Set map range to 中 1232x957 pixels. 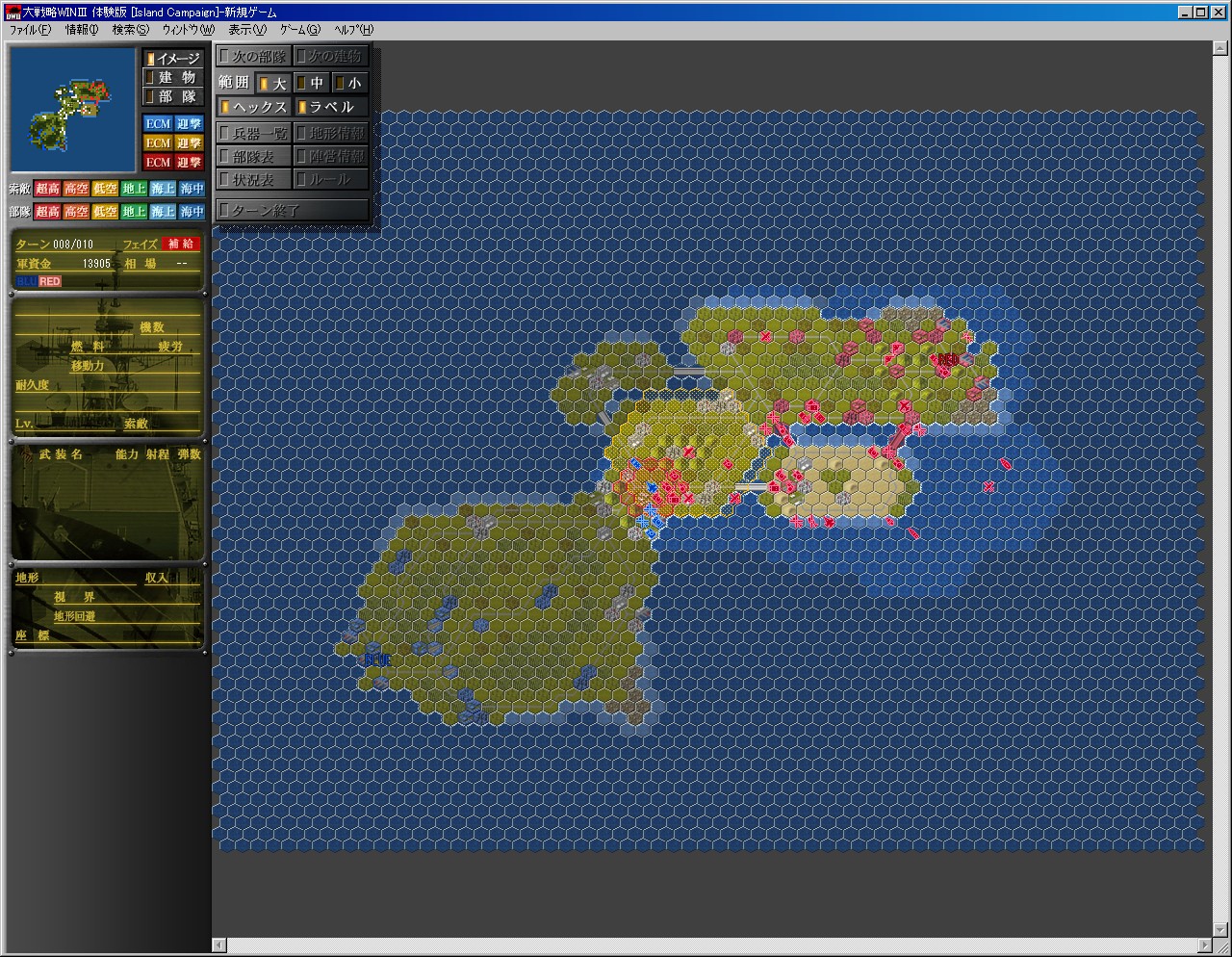pyautogui.click(x=312, y=83)
